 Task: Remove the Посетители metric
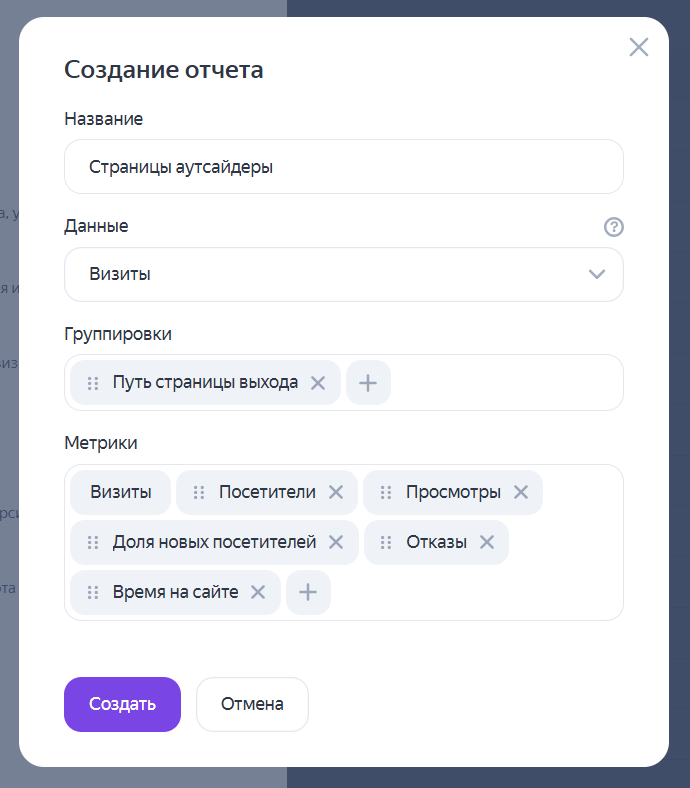pos(336,492)
